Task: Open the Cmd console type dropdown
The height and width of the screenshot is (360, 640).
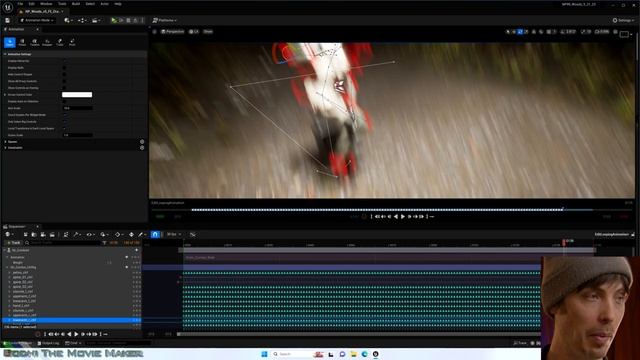Action: [73, 343]
